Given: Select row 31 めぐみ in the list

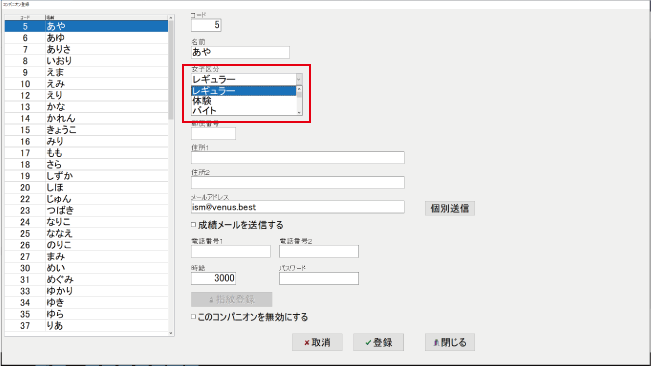Looking at the screenshot, I should [x=86, y=280].
